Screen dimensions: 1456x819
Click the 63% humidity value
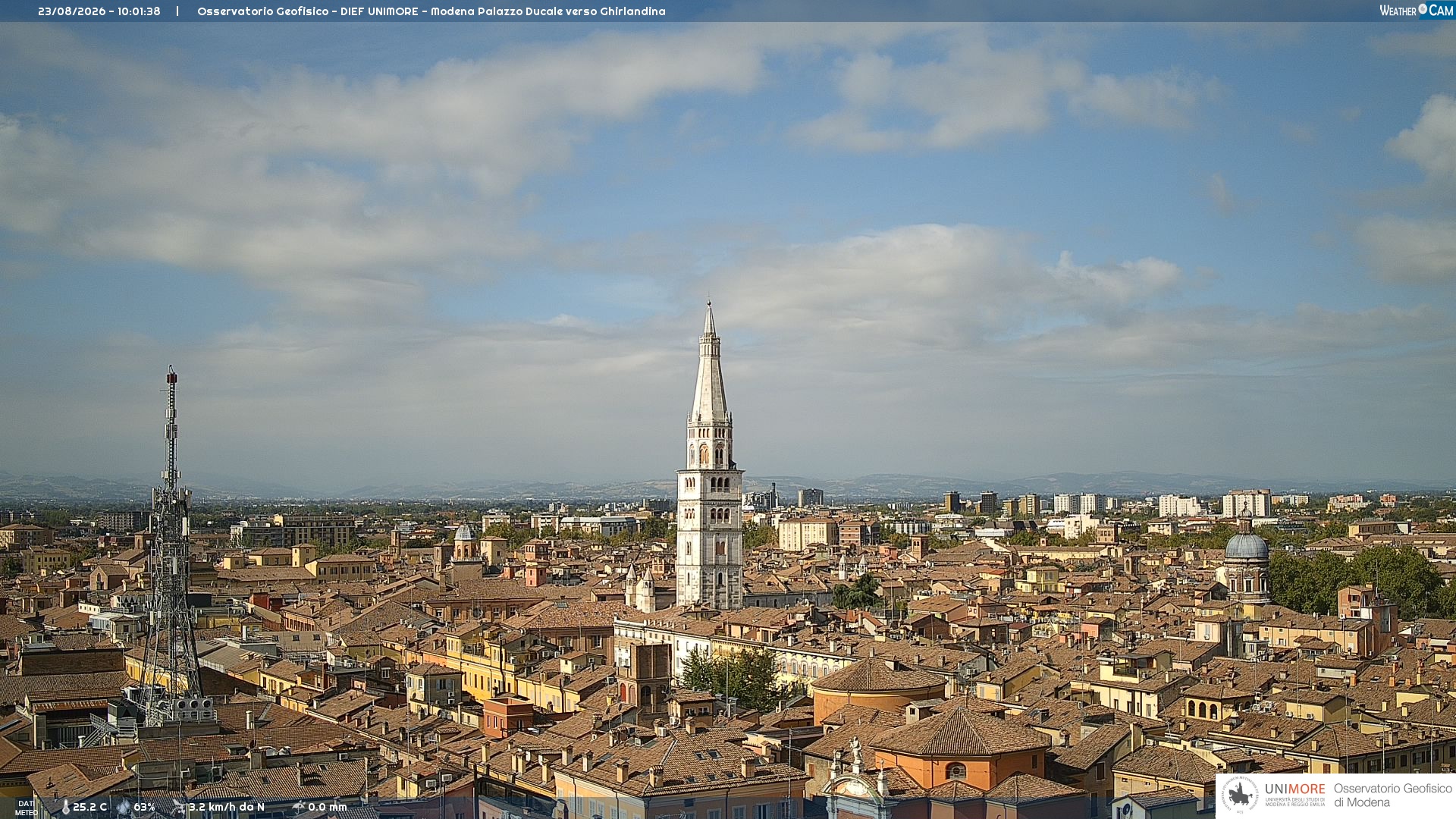tap(144, 807)
